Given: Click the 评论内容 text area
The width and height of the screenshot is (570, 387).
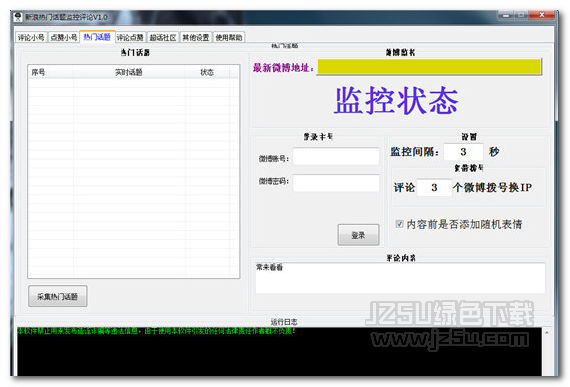Looking at the screenshot, I should tap(400, 278).
